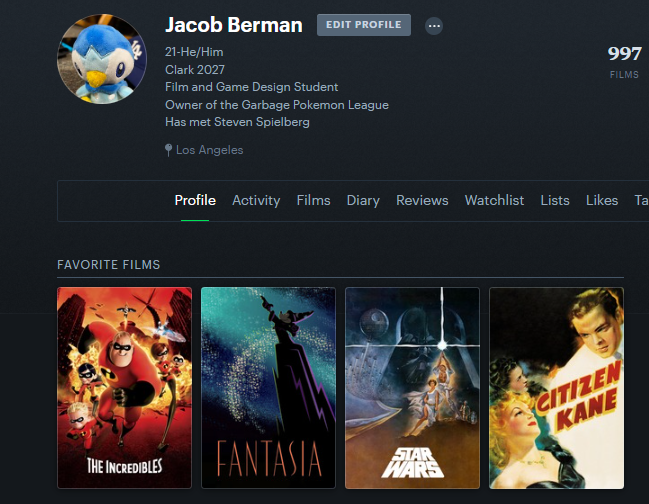Open the Piplup plush profile avatar

(102, 59)
